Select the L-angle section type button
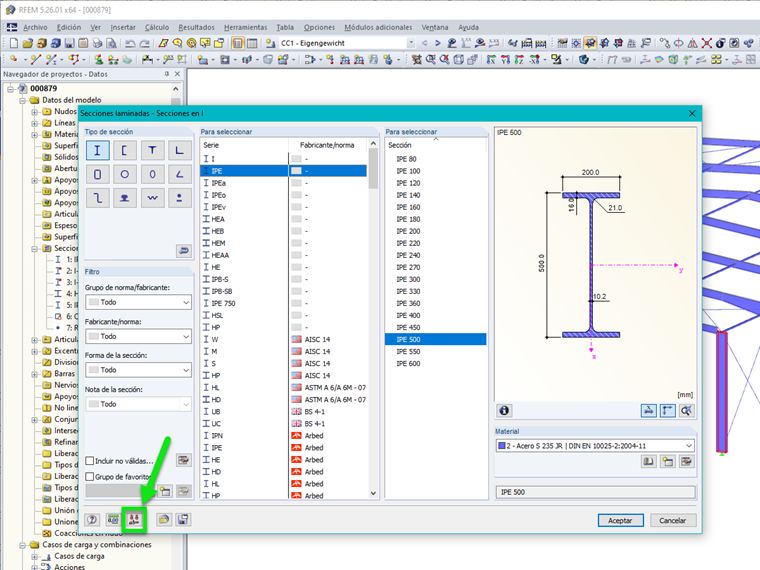The height and width of the screenshot is (570, 760). 179,150
